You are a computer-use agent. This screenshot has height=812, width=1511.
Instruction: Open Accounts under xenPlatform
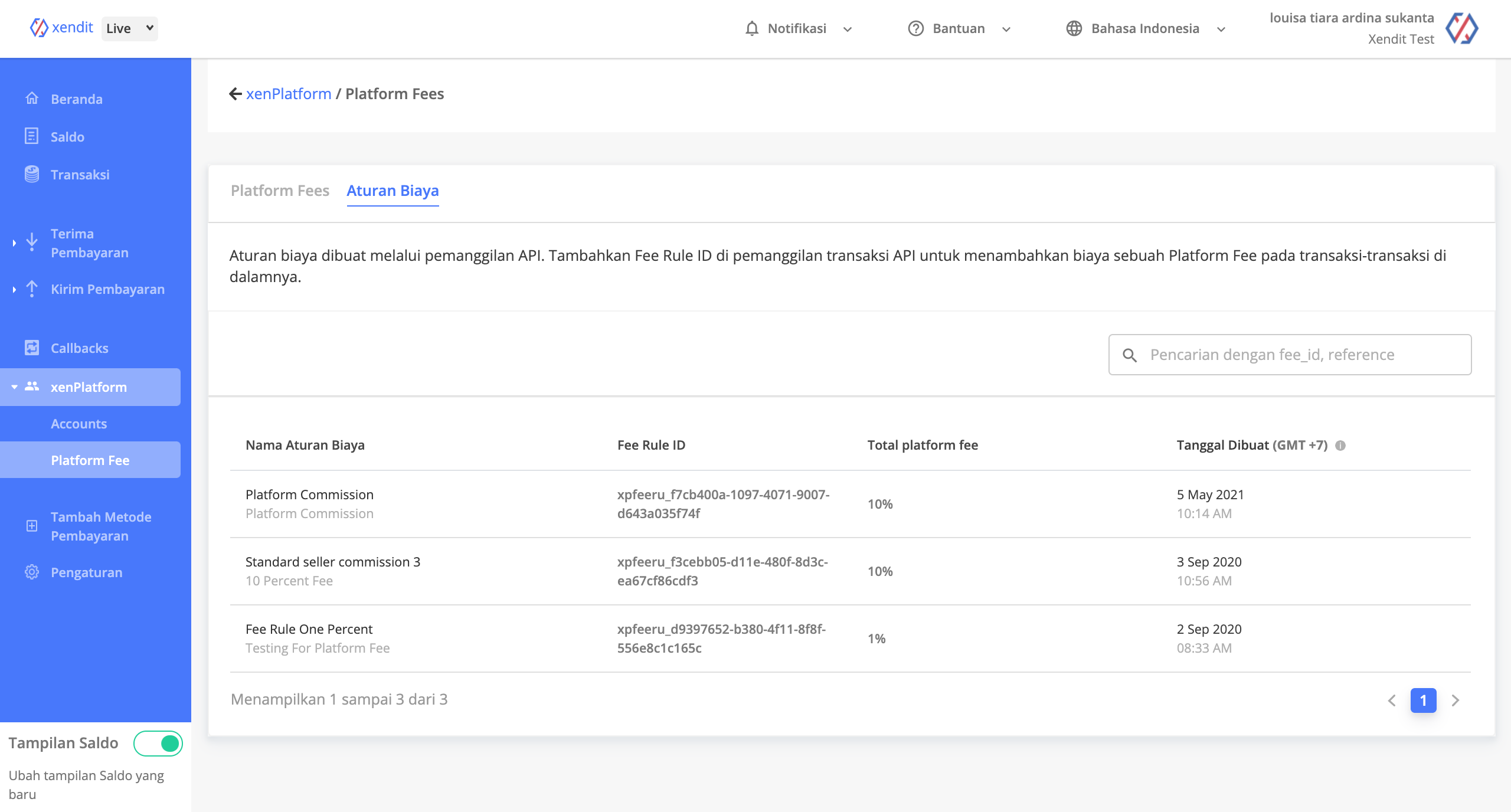[x=79, y=424]
